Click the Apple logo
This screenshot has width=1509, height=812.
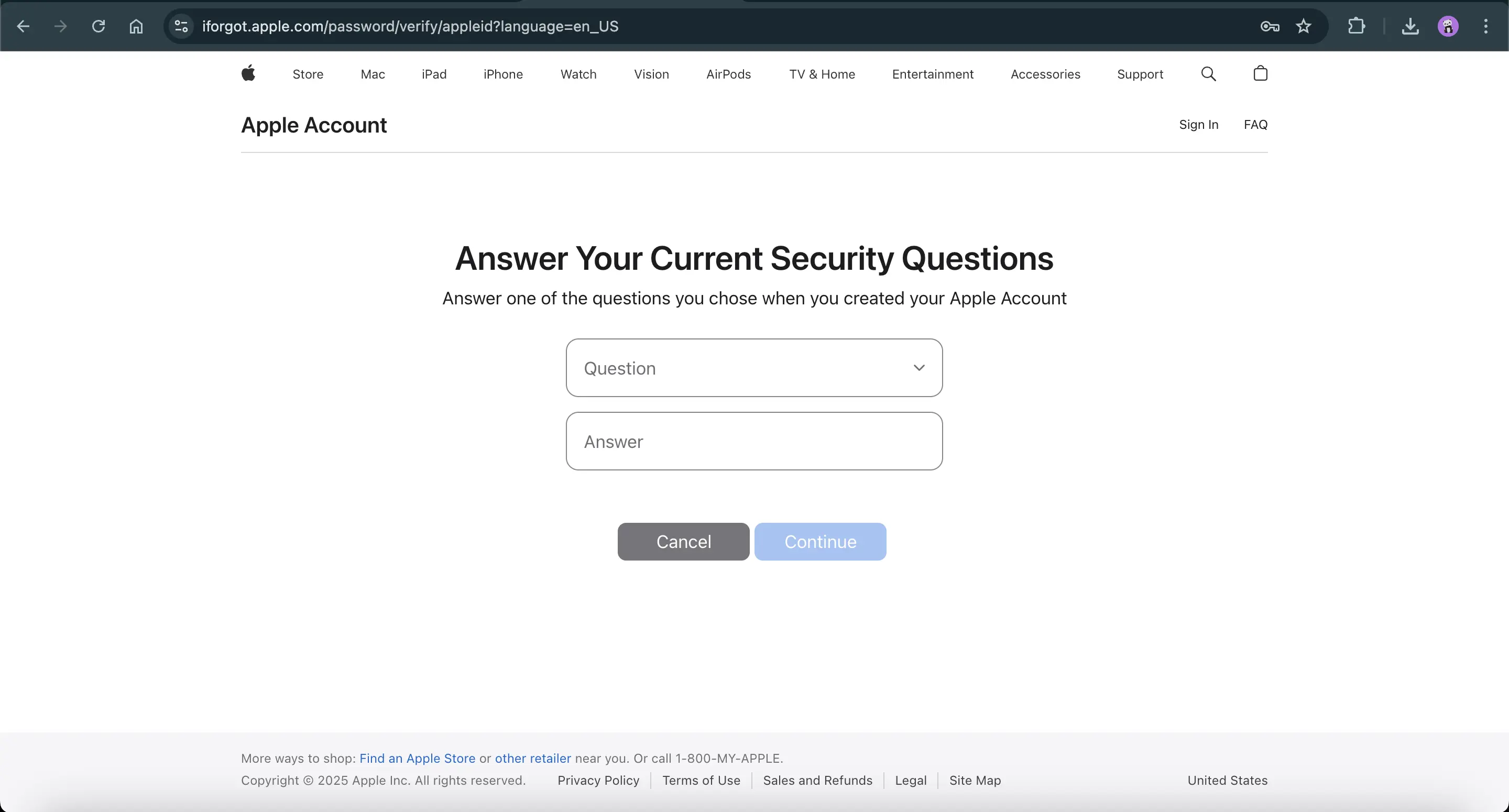248,74
